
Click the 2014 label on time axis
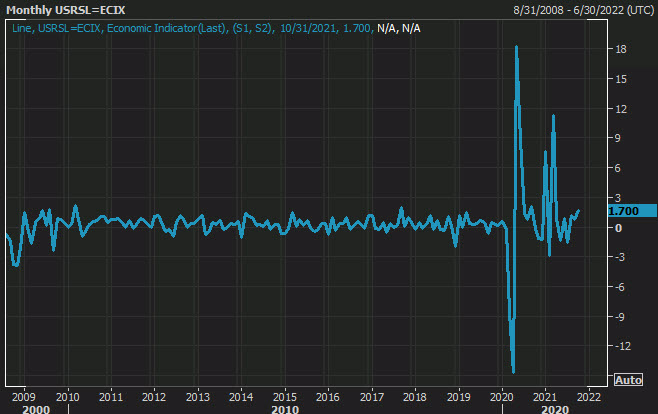click(241, 394)
